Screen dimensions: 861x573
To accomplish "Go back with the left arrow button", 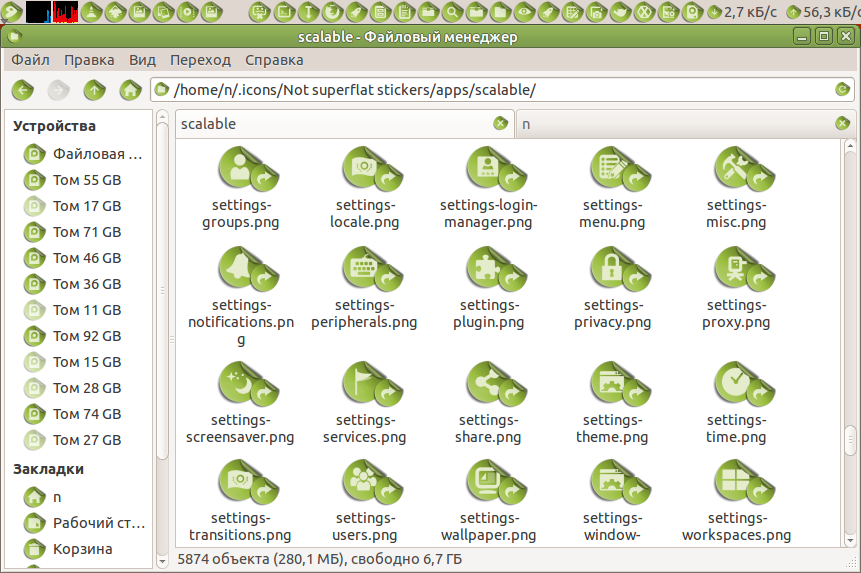I will point(23,89).
